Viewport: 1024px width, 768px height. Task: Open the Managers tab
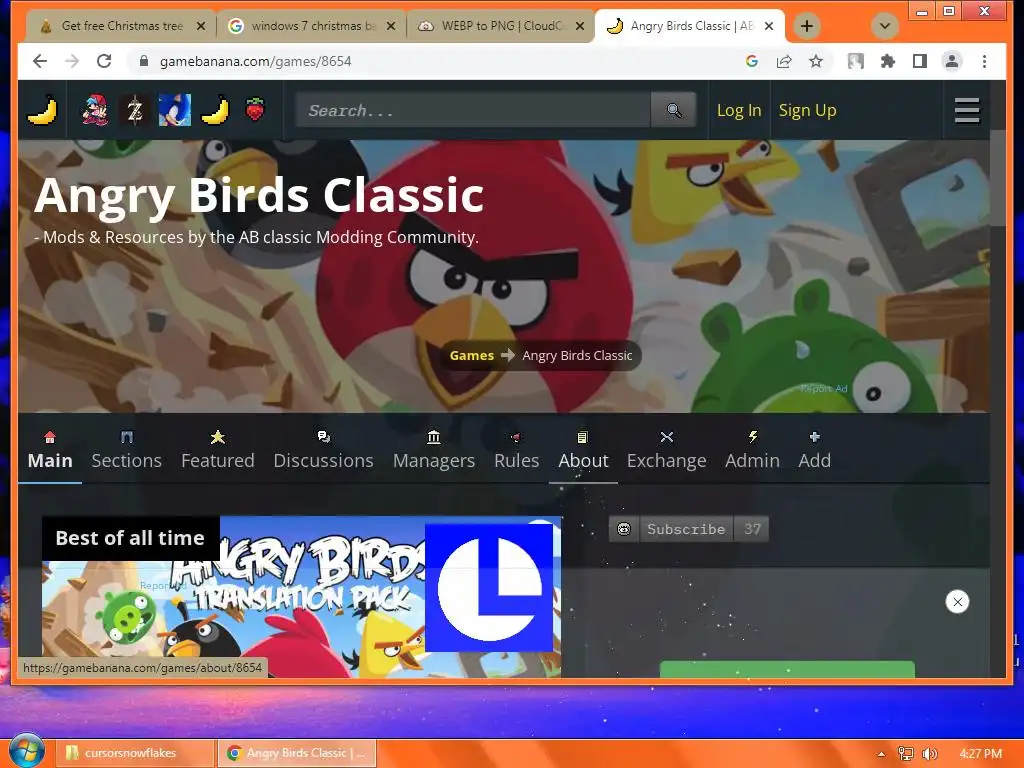coord(434,451)
